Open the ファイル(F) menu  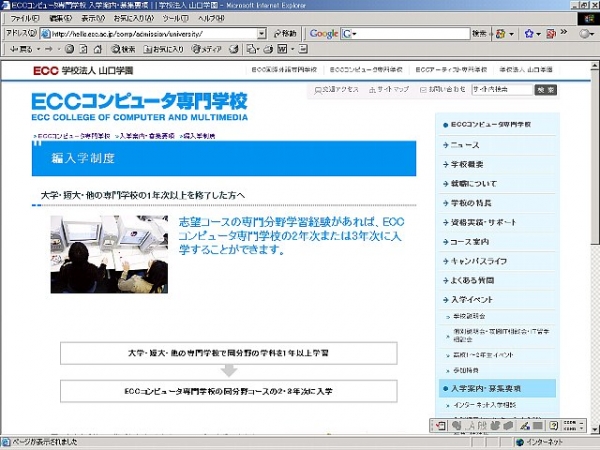(x=25, y=18)
